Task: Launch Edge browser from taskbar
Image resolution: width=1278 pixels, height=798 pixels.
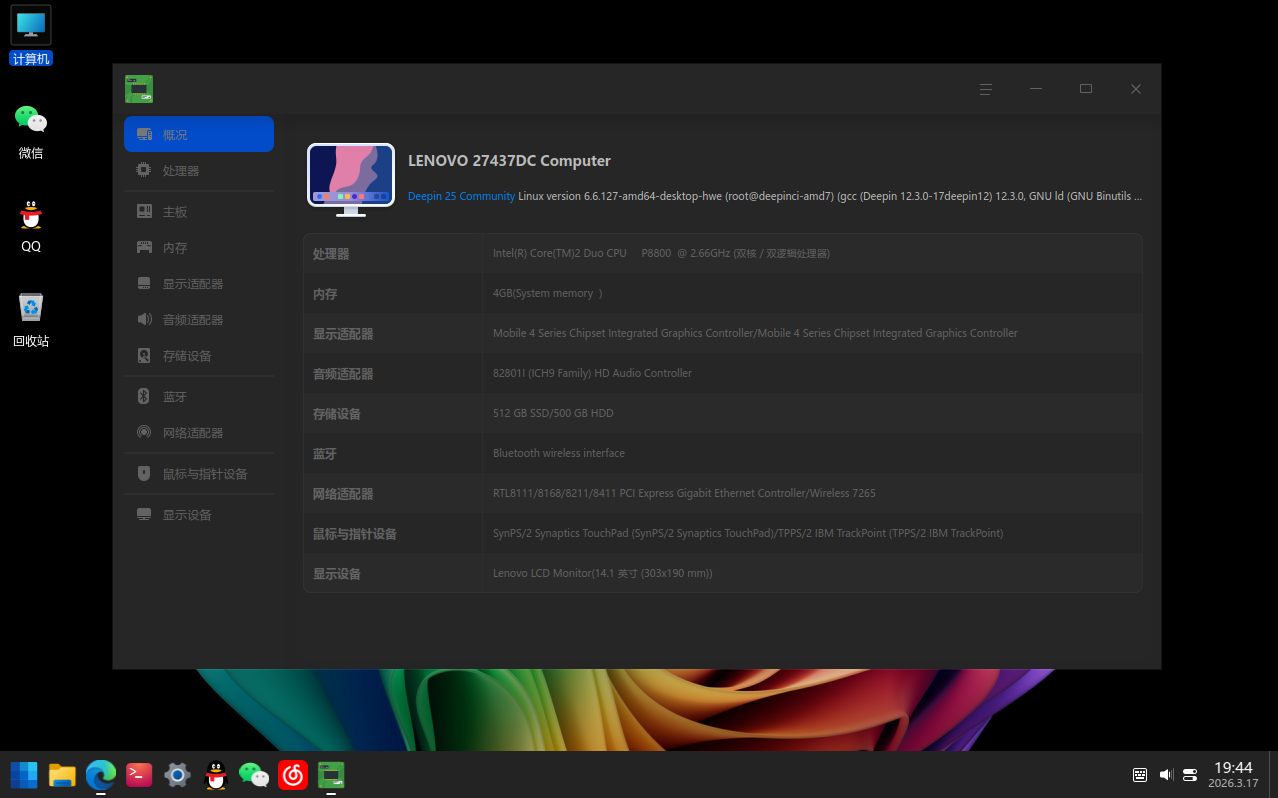Action: tap(101, 775)
